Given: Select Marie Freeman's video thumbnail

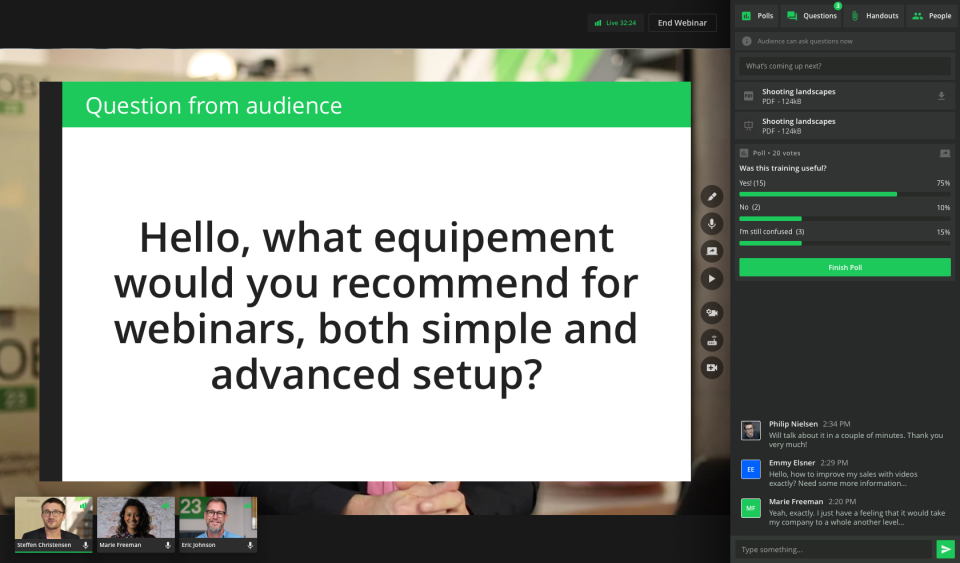Looking at the screenshot, I should (x=135, y=524).
